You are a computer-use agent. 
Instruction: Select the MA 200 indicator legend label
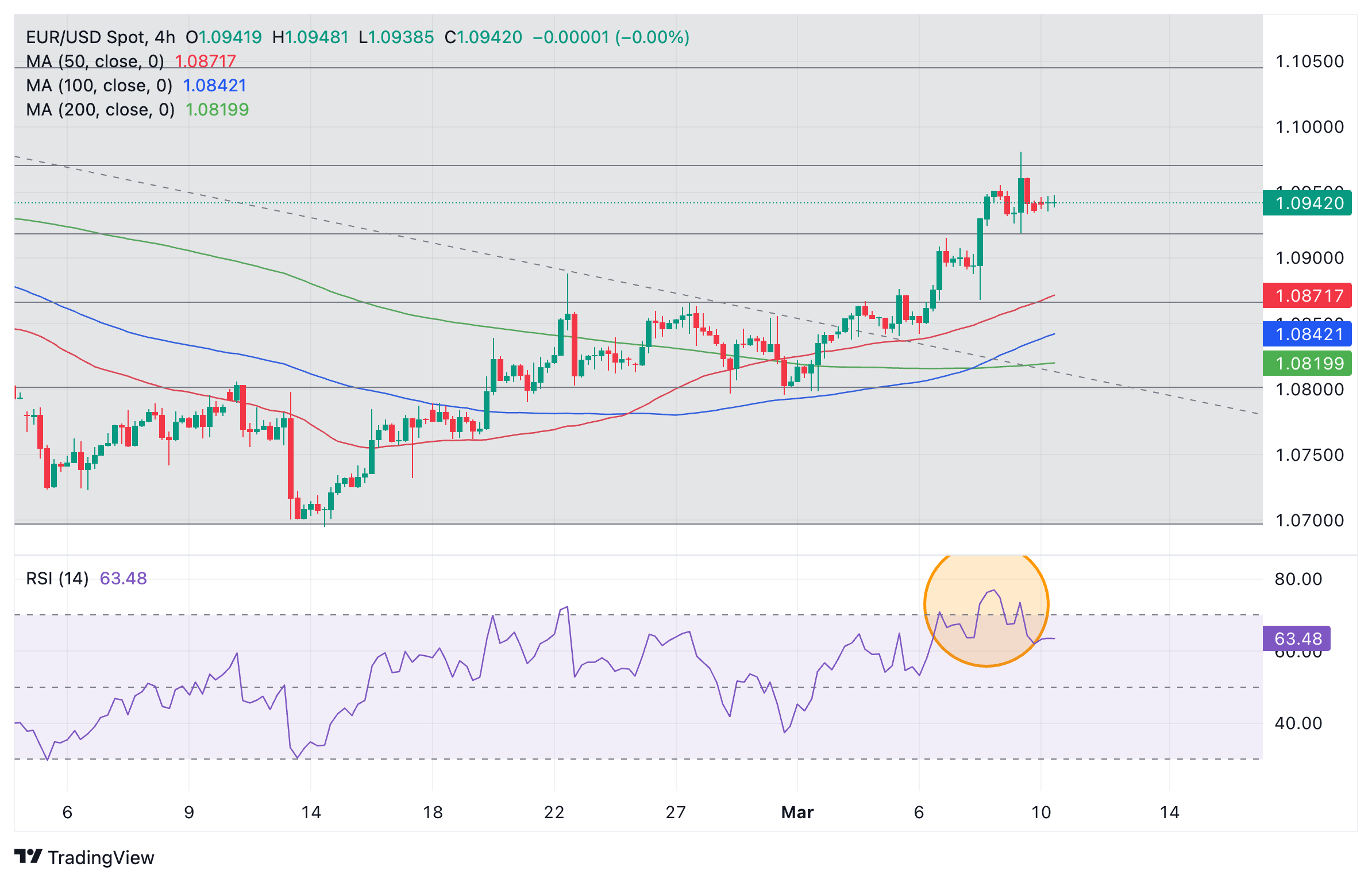coord(100,110)
